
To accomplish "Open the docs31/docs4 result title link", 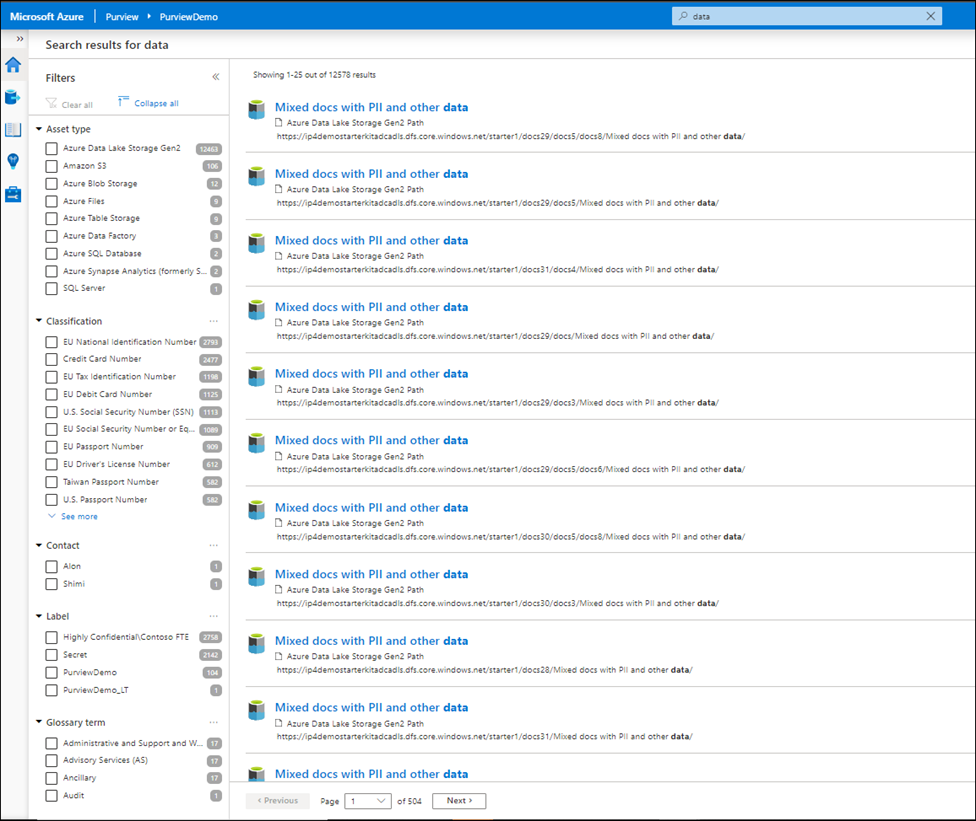I will pyautogui.click(x=372, y=240).
